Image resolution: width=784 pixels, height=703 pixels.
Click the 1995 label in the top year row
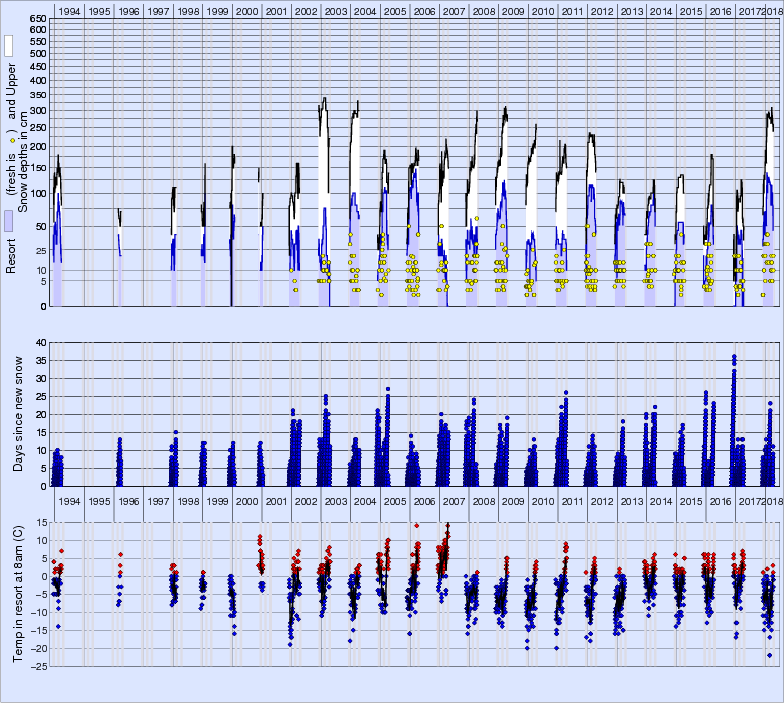pos(99,11)
